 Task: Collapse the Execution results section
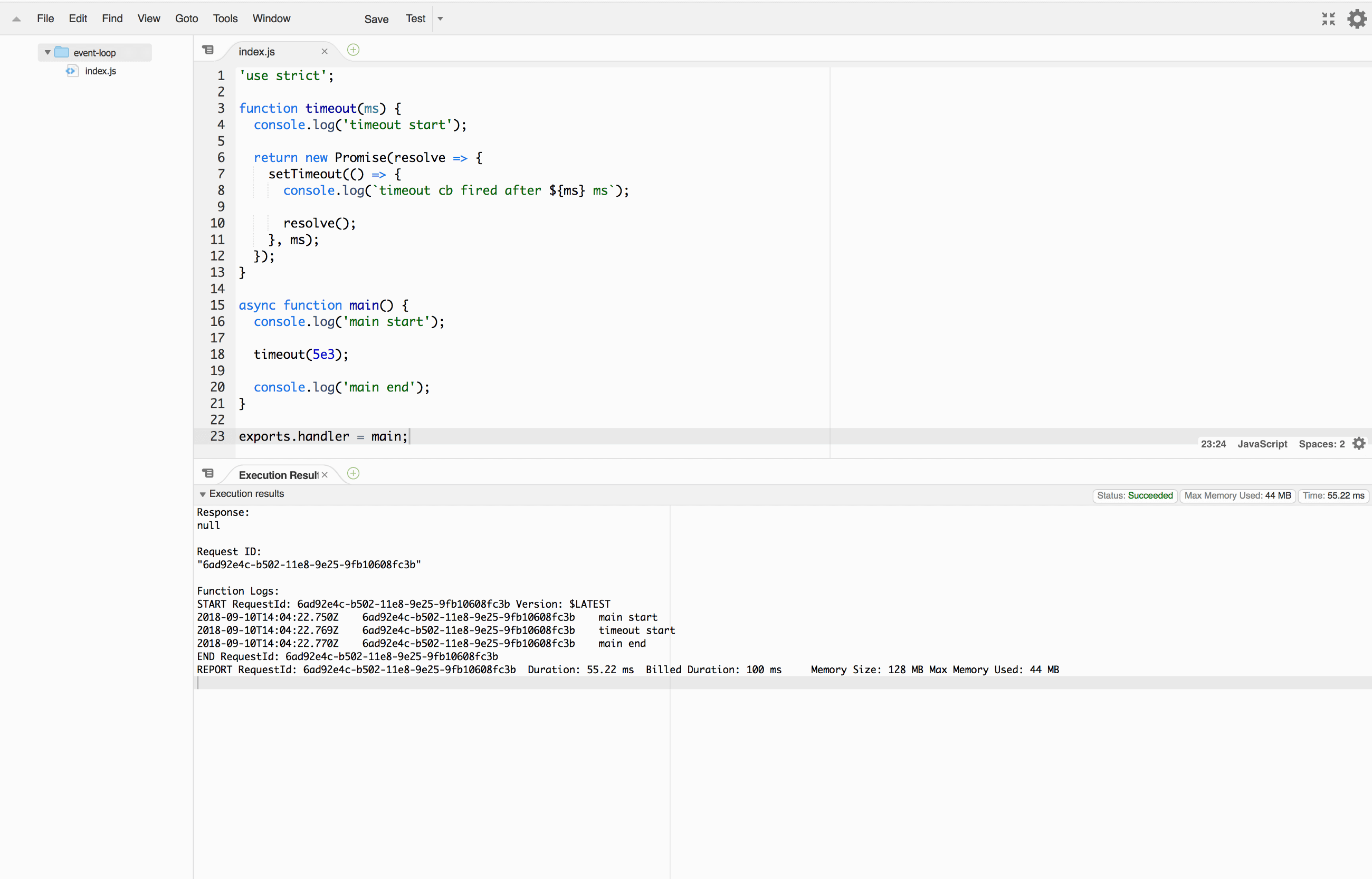(203, 494)
